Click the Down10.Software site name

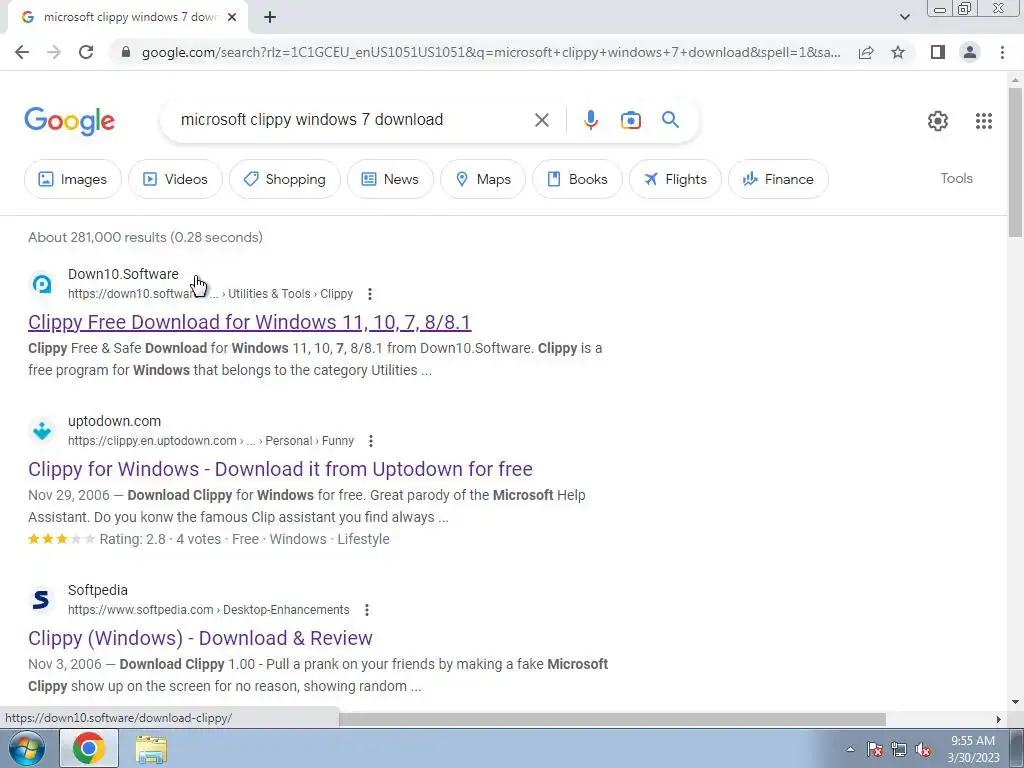point(123,274)
